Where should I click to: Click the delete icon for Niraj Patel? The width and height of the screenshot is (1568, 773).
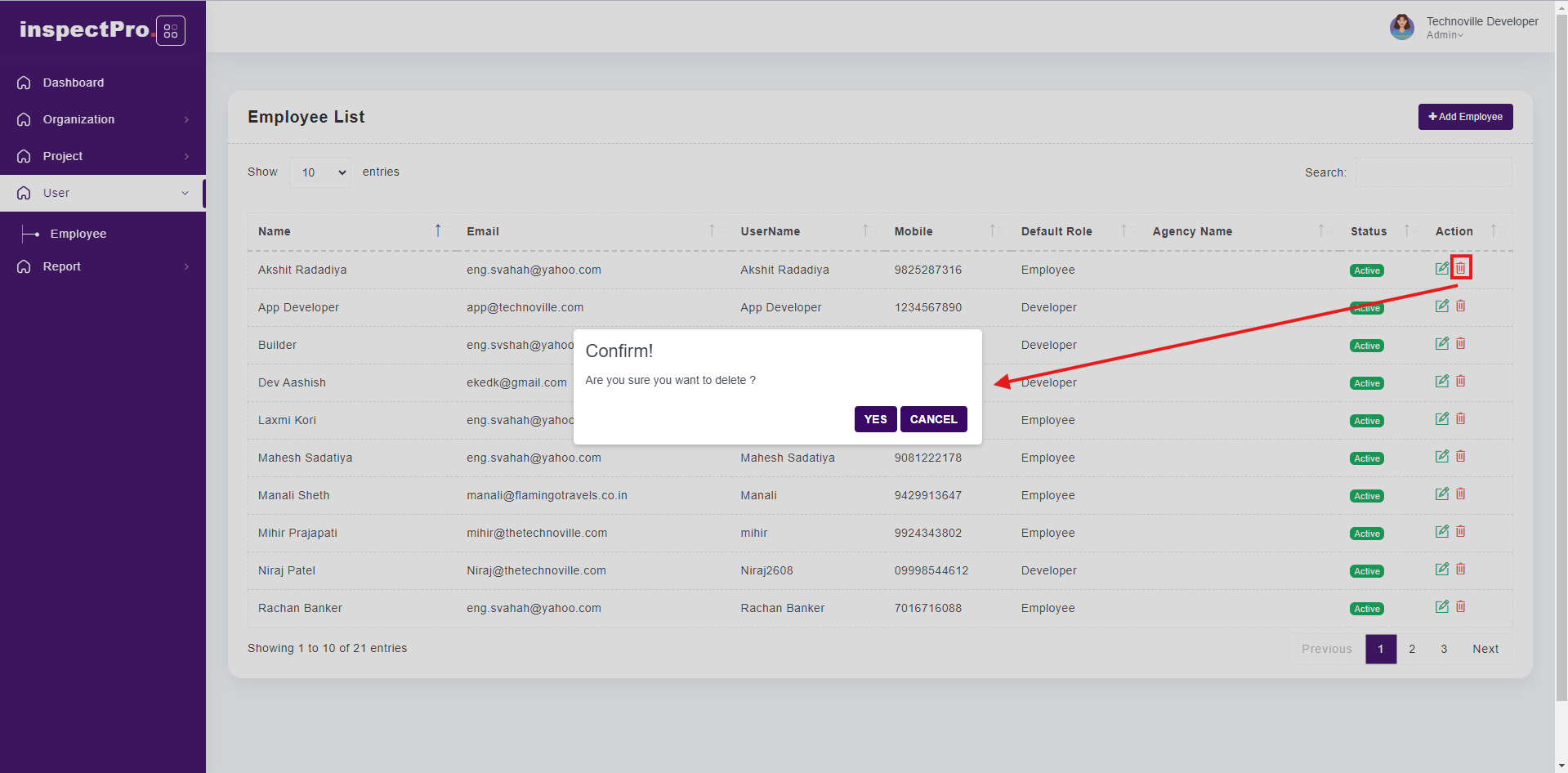point(1461,569)
